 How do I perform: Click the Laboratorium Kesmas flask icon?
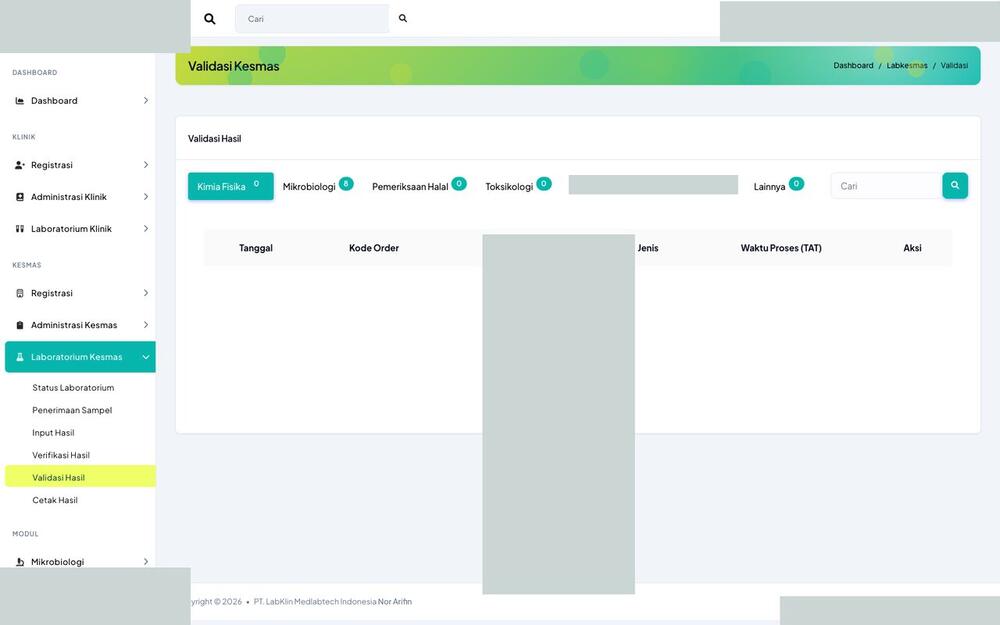click(20, 357)
